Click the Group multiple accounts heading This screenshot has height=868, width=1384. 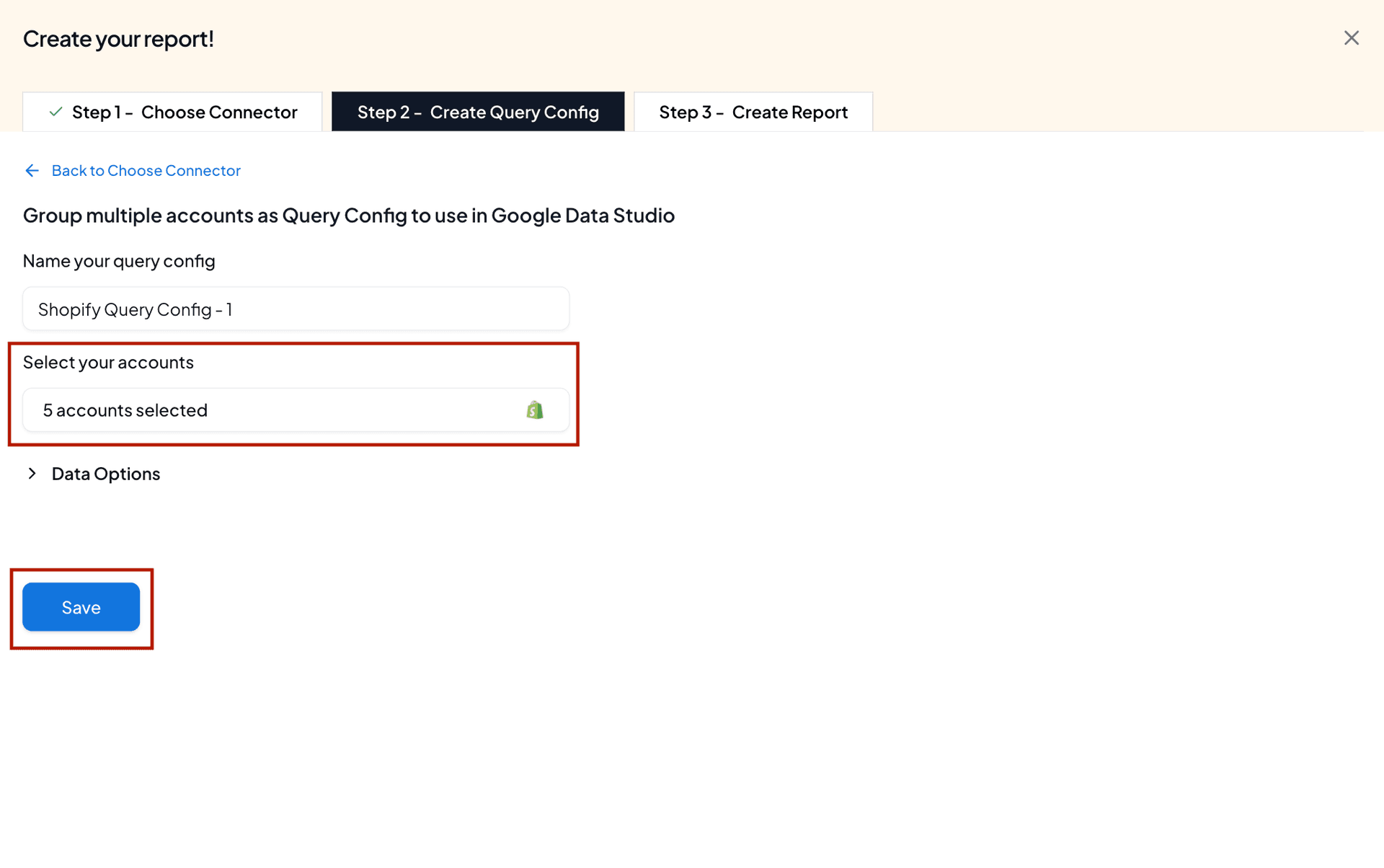click(349, 216)
